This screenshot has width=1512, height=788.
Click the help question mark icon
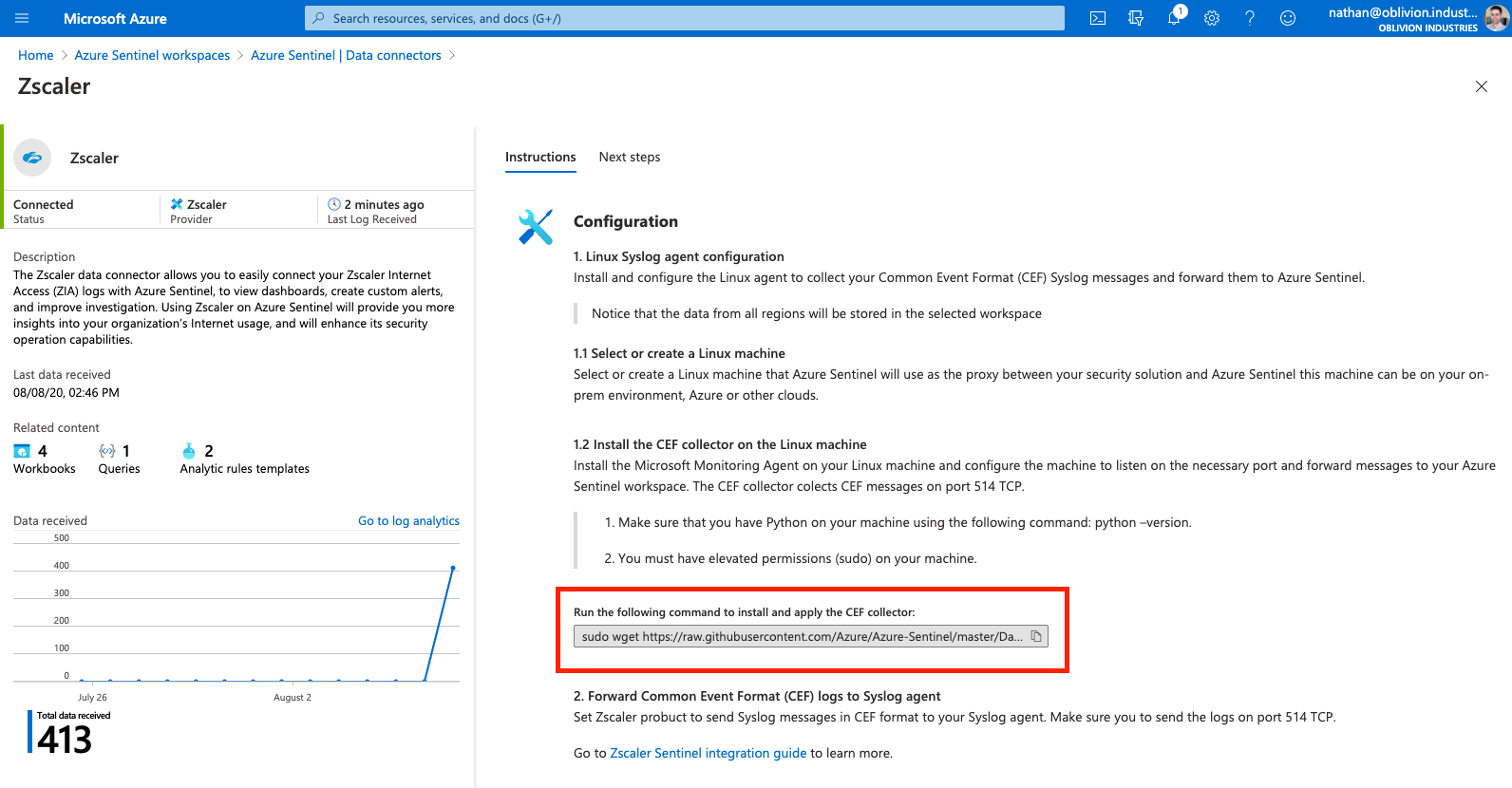click(1250, 18)
